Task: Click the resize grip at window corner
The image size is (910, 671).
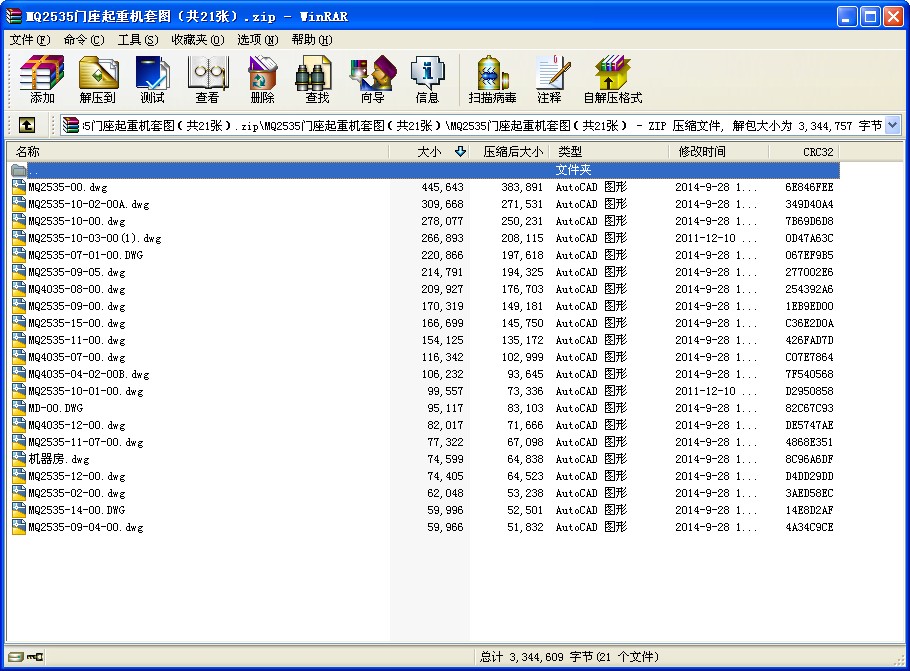Action: point(900,661)
